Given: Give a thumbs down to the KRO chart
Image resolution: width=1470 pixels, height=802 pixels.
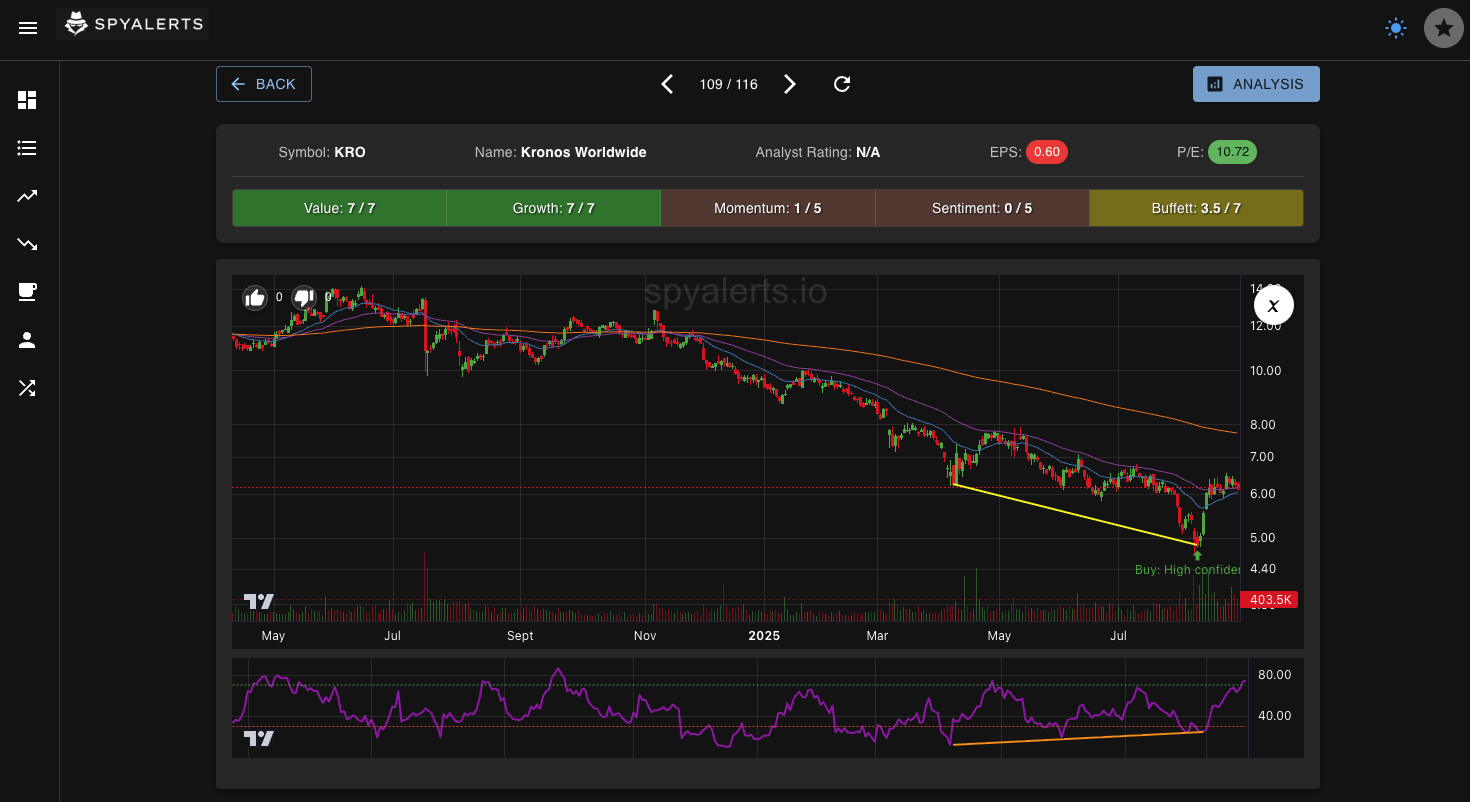Looking at the screenshot, I should pos(303,297).
